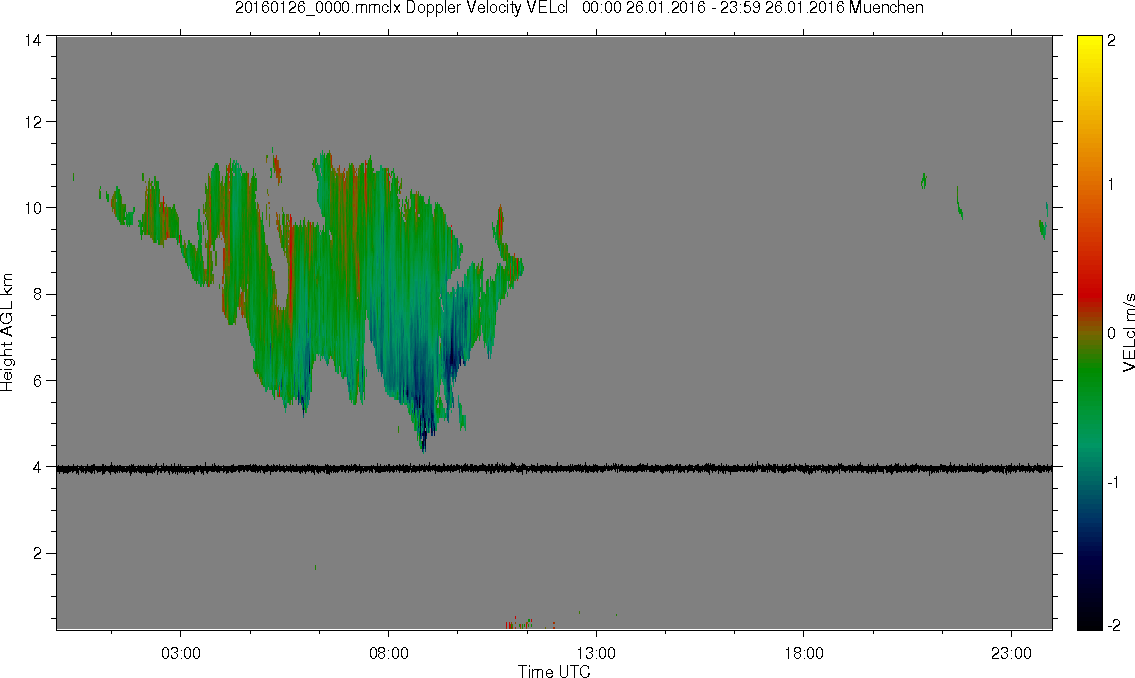Click the 'VELcl m/s' colorbar label
This screenshot has height=678, width=1135.
click(x=1128, y=333)
